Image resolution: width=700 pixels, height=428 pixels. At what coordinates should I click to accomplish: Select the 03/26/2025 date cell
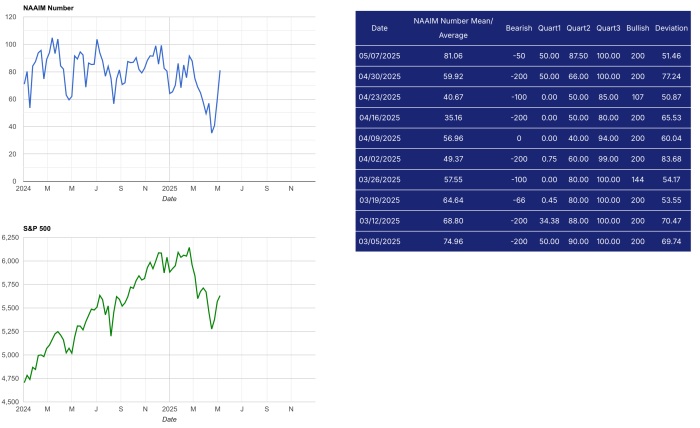(379, 179)
